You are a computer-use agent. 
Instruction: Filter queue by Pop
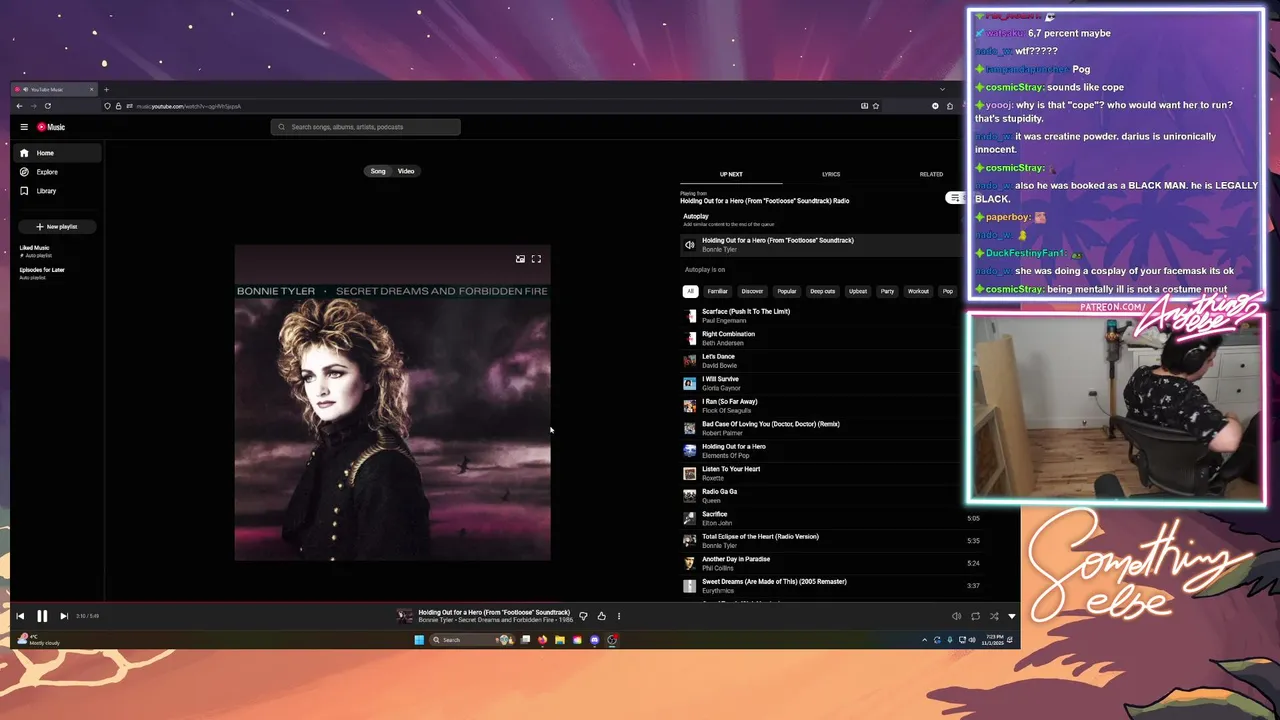[948, 291]
